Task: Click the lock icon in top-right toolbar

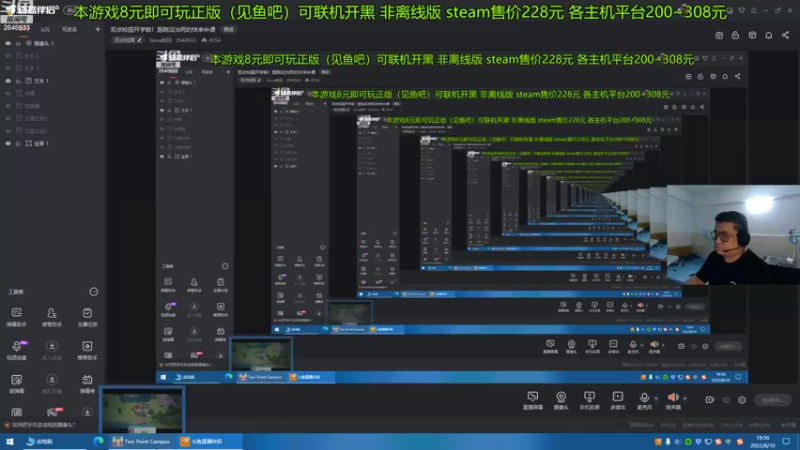Action: click(x=735, y=35)
